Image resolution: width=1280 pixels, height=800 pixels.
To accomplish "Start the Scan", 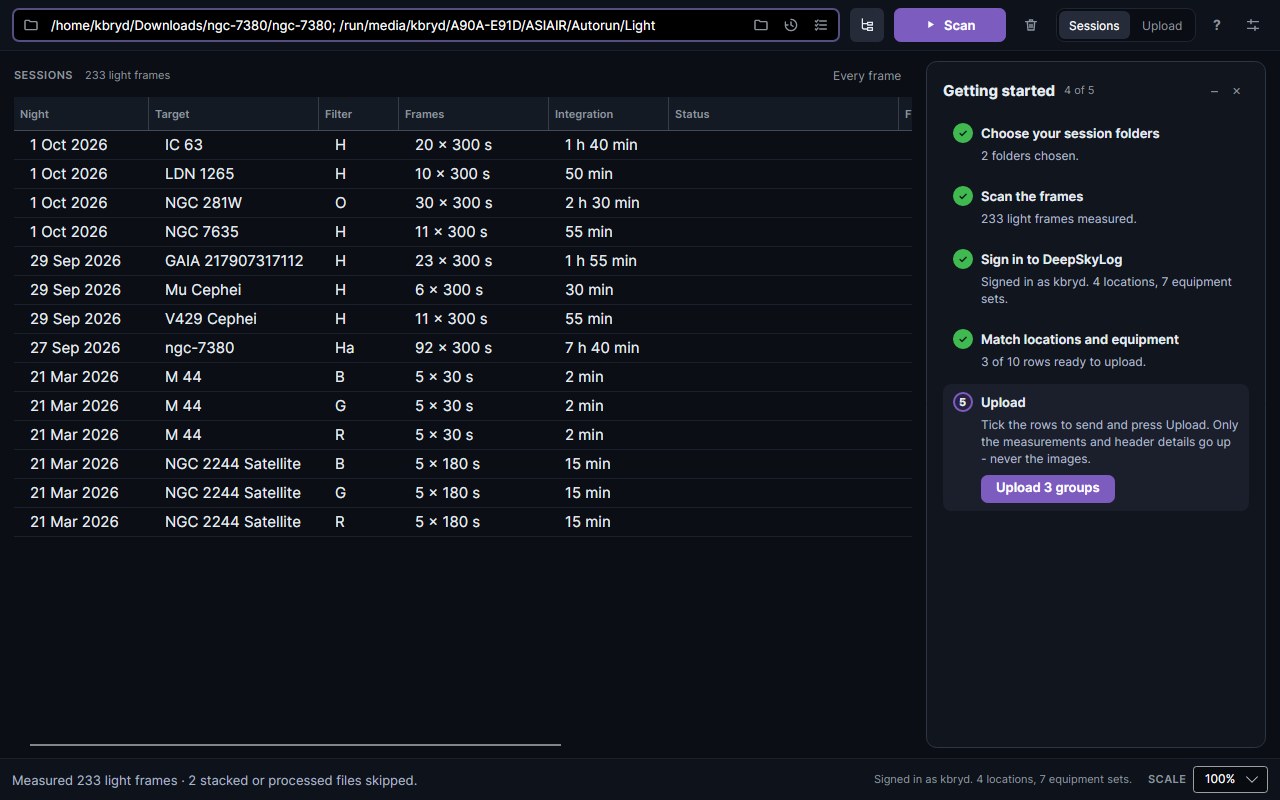I will click(950, 25).
